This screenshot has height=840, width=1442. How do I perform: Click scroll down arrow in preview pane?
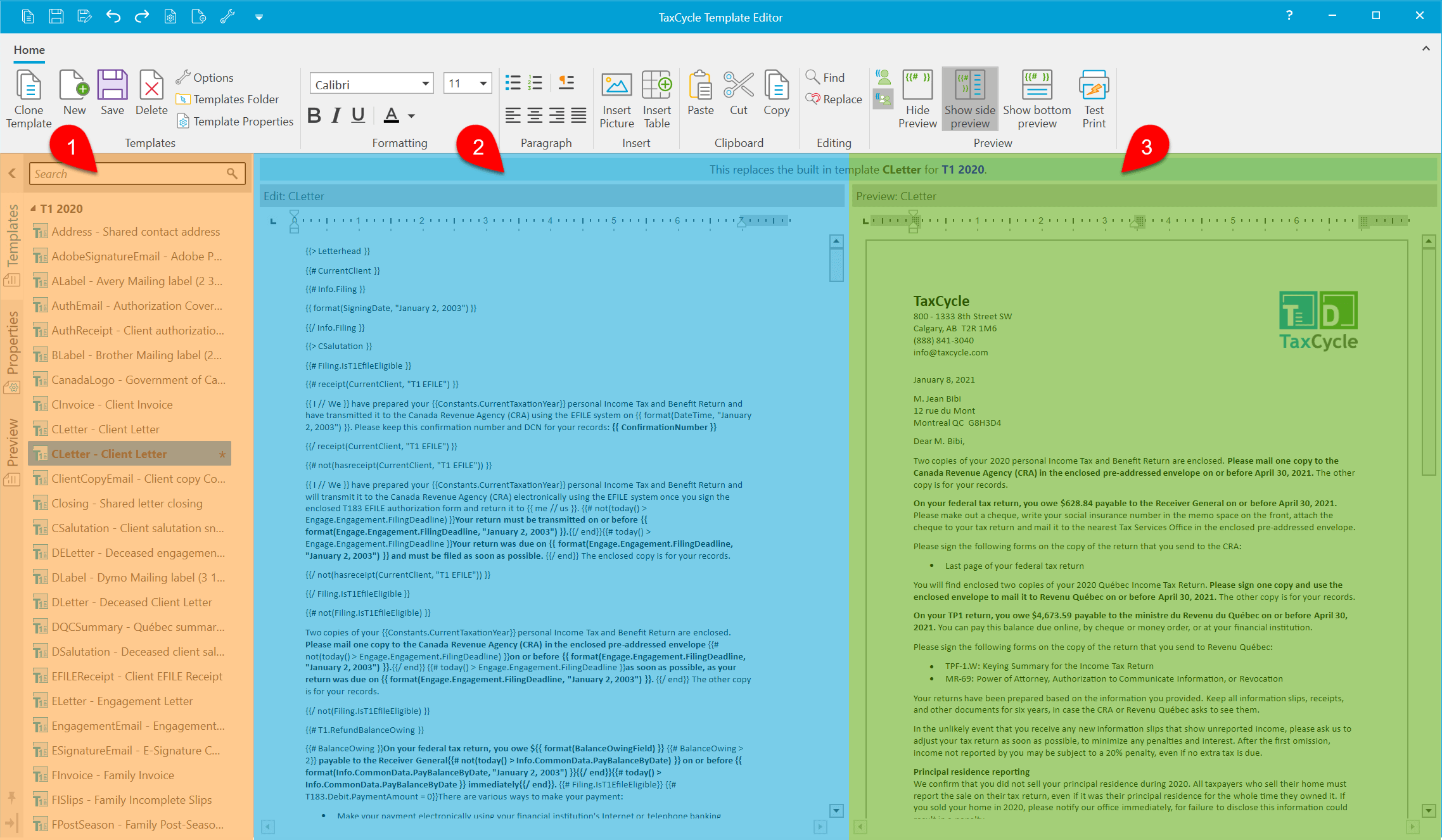(x=1429, y=810)
